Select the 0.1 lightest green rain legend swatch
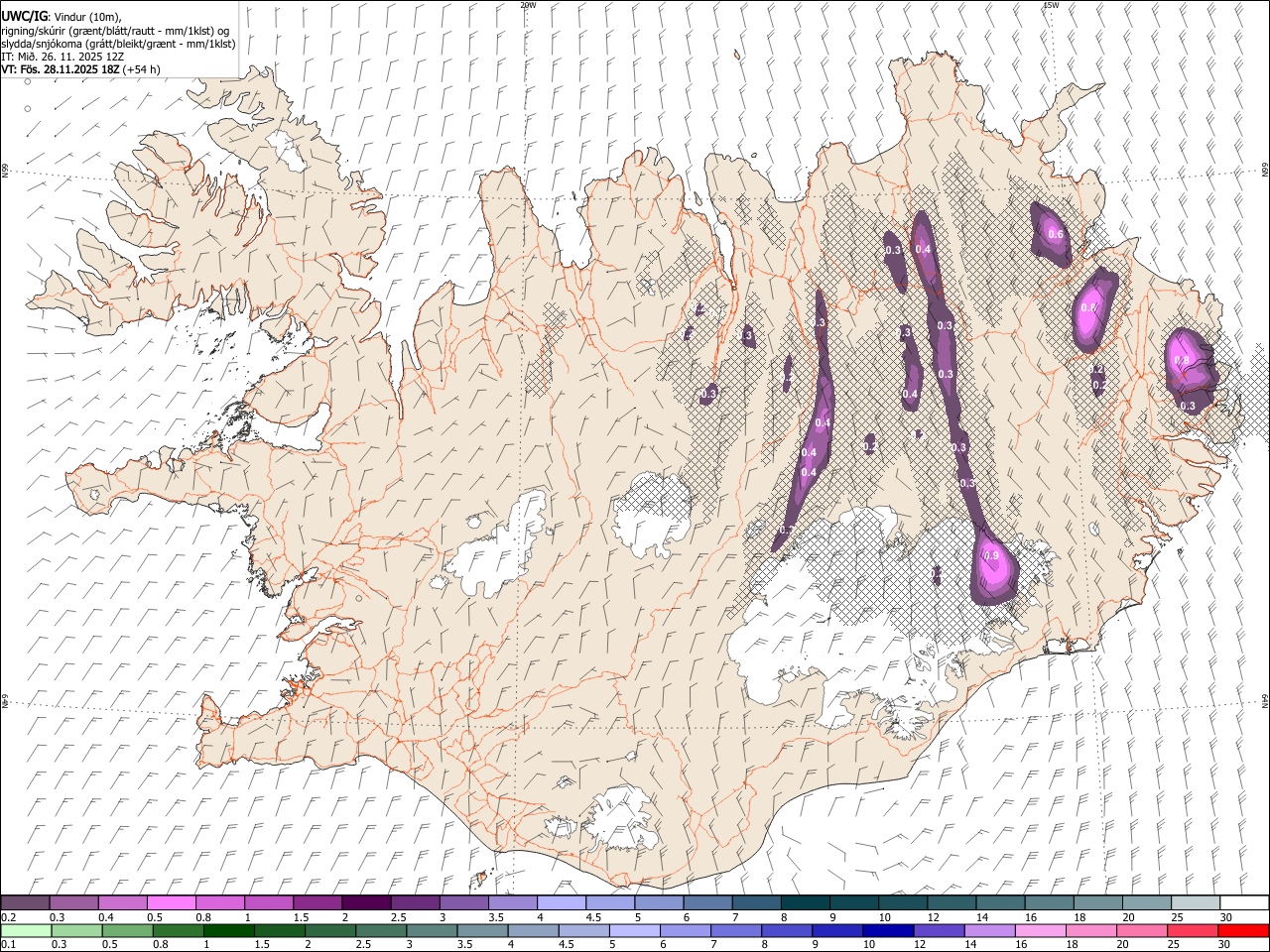1270x952 pixels. coord(25,930)
